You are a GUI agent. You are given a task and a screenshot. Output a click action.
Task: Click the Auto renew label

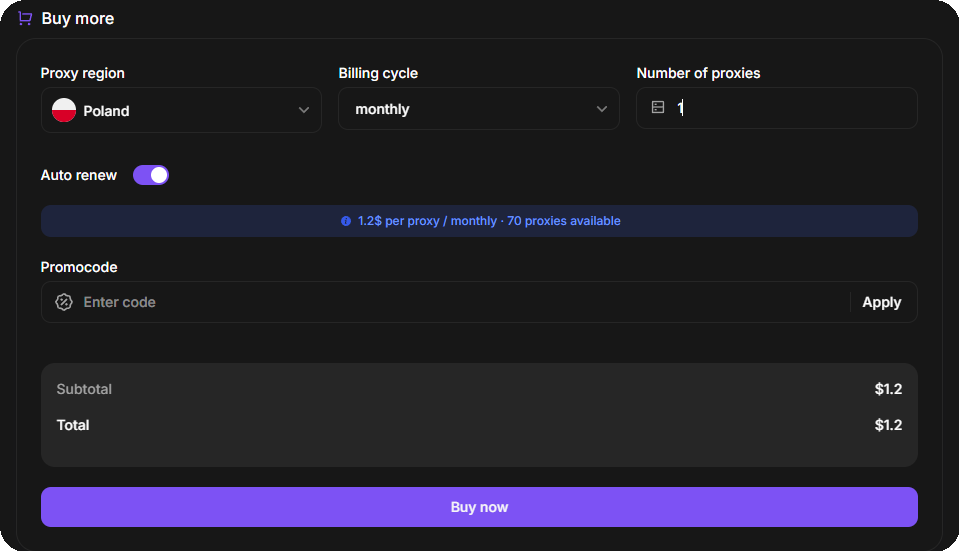click(78, 175)
